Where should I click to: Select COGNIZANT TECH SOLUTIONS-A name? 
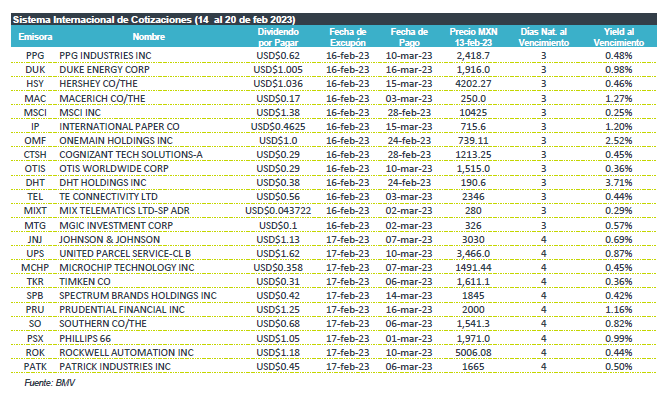131,155
